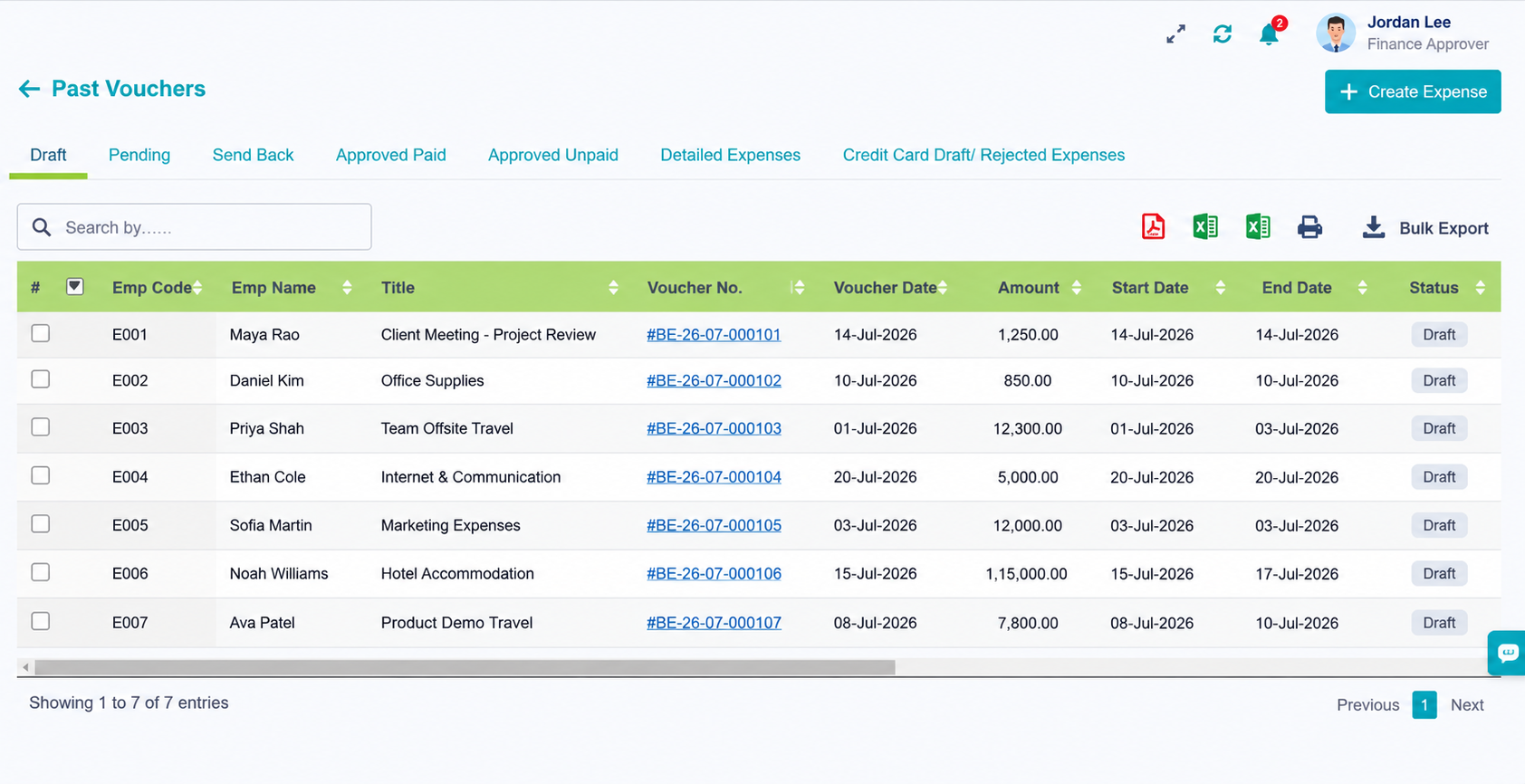Screen dimensions: 1525x784
Task: Check the box for Maya Rao row
Action: click(x=41, y=333)
